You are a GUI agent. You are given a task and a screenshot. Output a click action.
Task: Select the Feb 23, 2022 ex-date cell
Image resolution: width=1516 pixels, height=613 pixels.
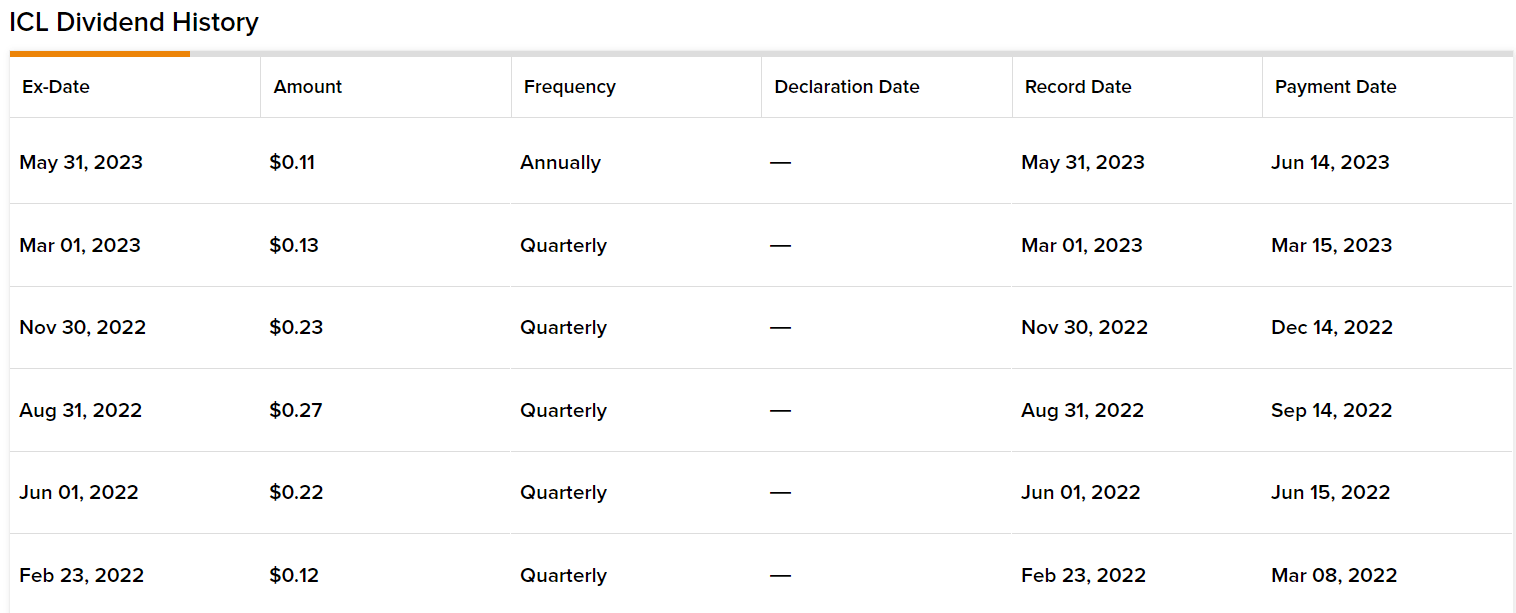tap(82, 575)
